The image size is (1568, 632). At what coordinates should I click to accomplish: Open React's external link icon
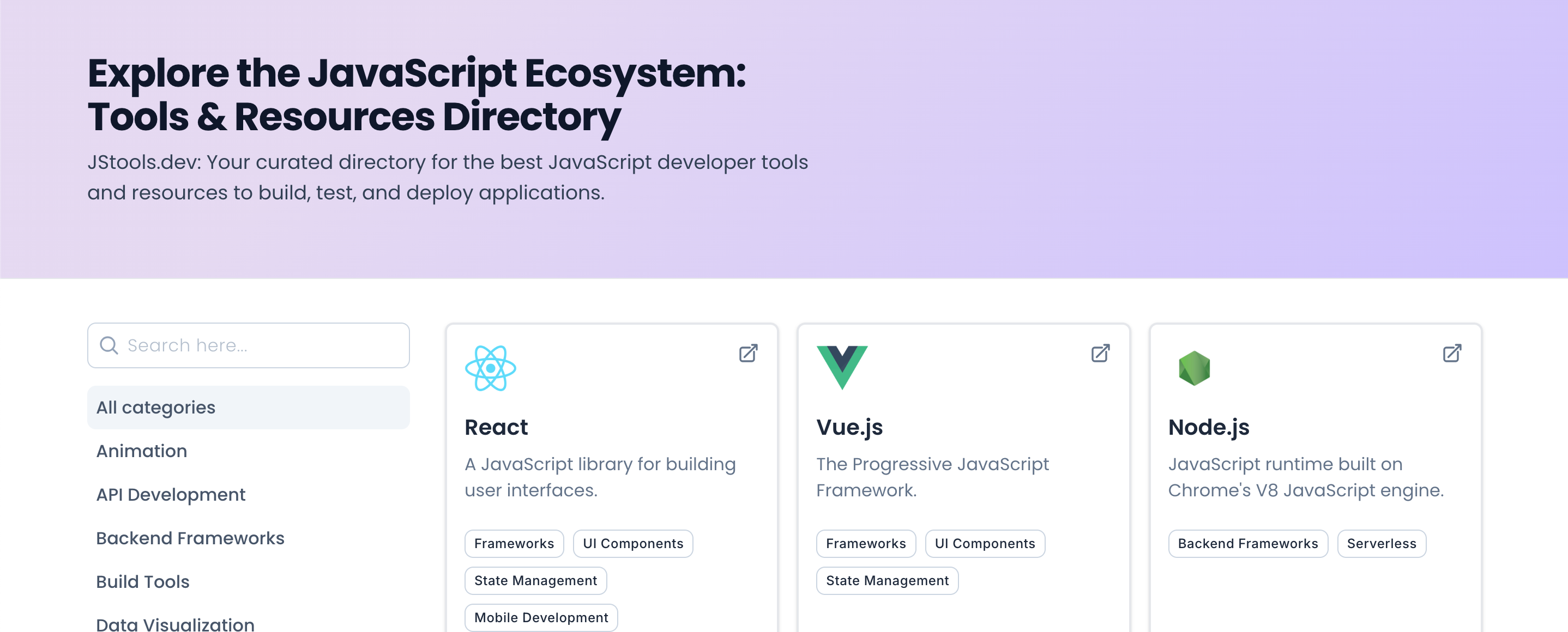coord(748,354)
